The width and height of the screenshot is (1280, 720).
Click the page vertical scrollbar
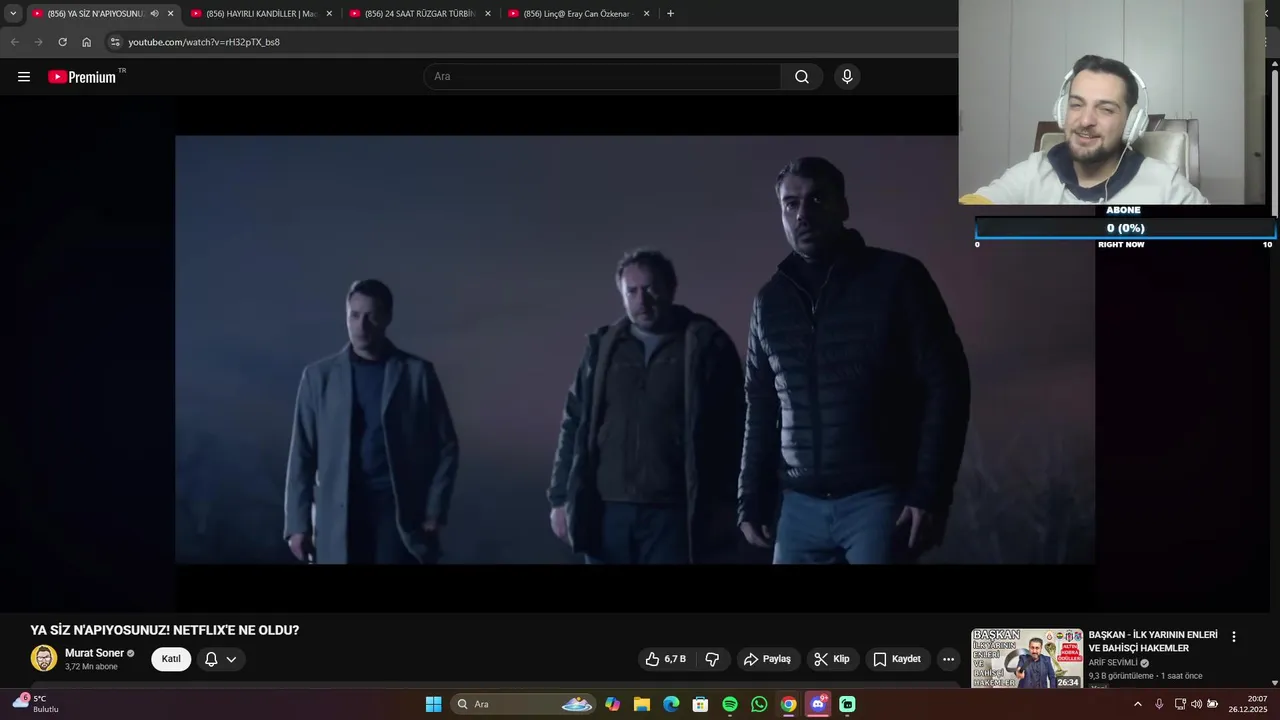[x=1275, y=140]
